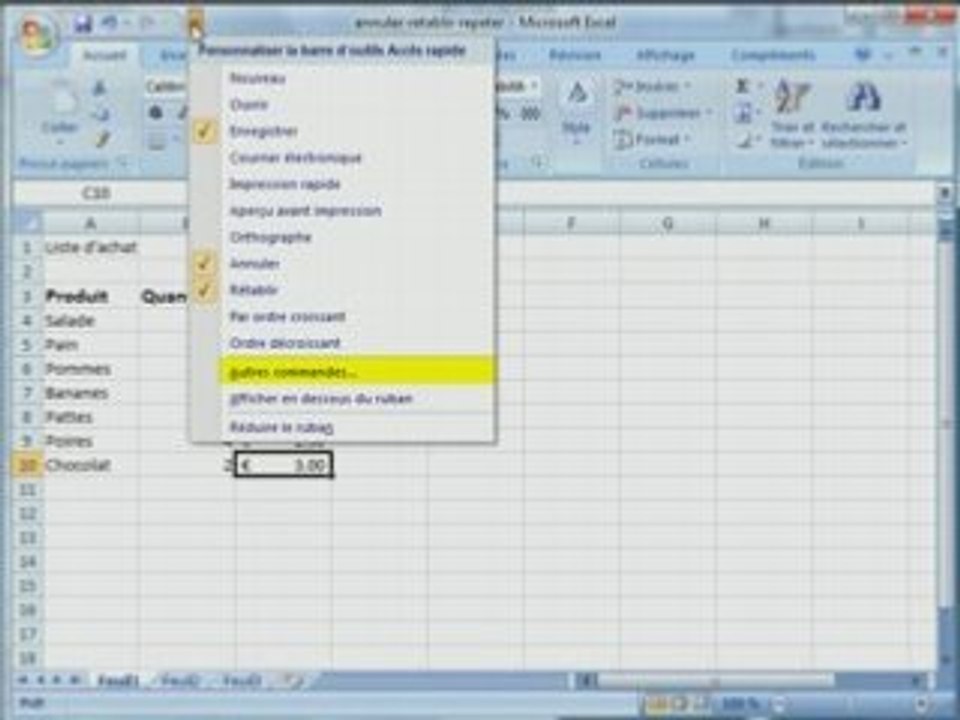Click the thousands separator 000 button

click(530, 113)
